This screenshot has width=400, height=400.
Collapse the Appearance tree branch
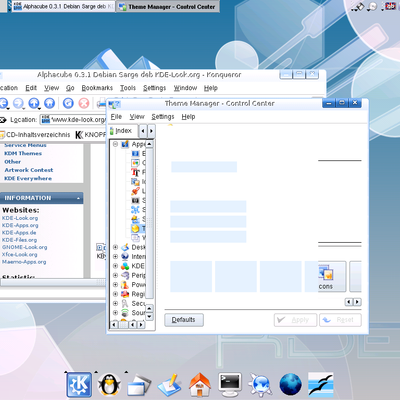point(115,144)
